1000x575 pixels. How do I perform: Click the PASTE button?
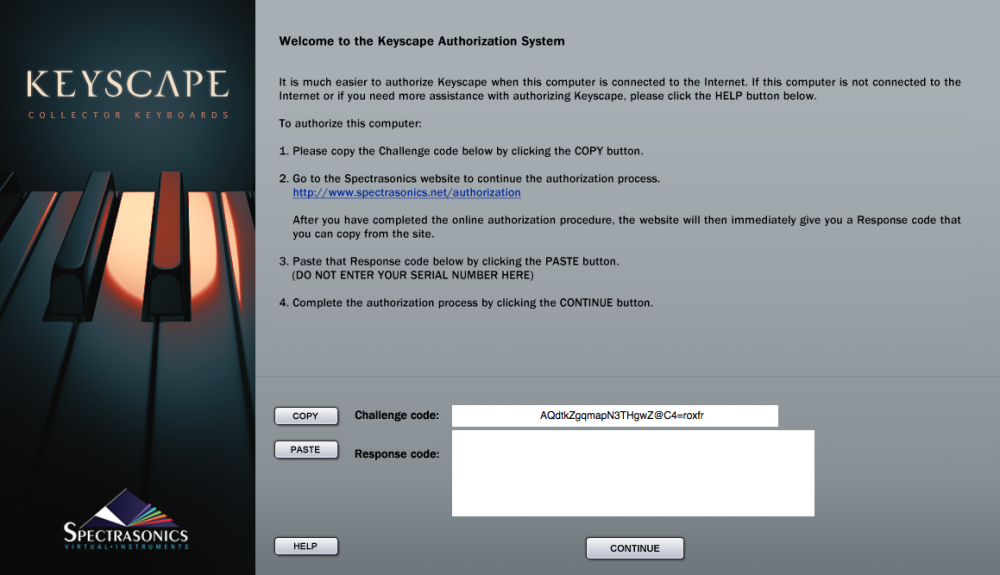click(x=305, y=449)
